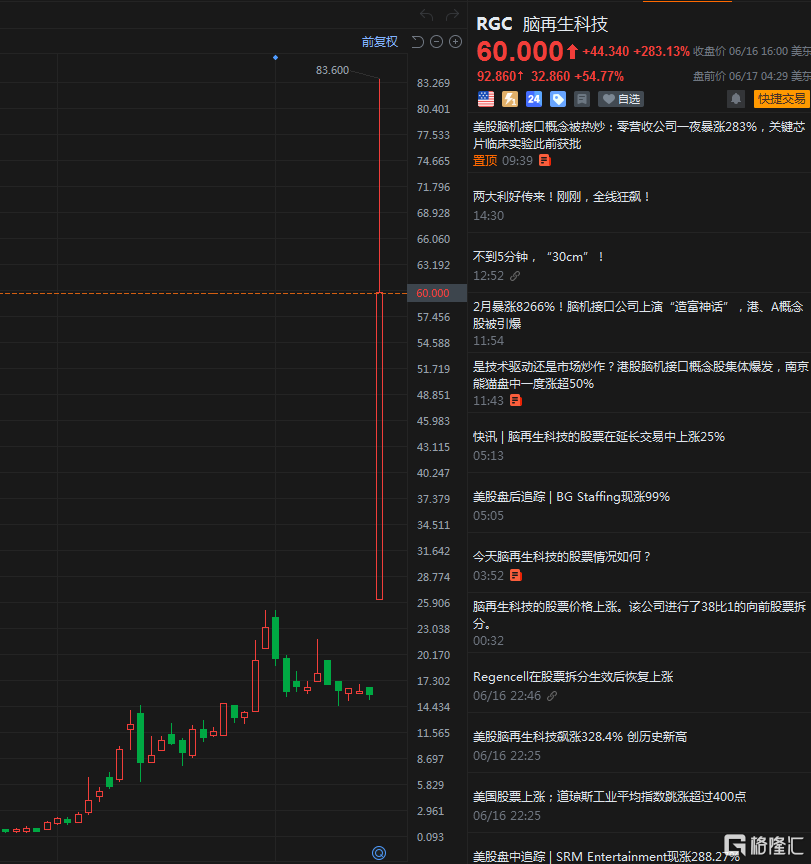Click article icon beside 11:43 timestamp
The width and height of the screenshot is (811, 864).
click(516, 401)
